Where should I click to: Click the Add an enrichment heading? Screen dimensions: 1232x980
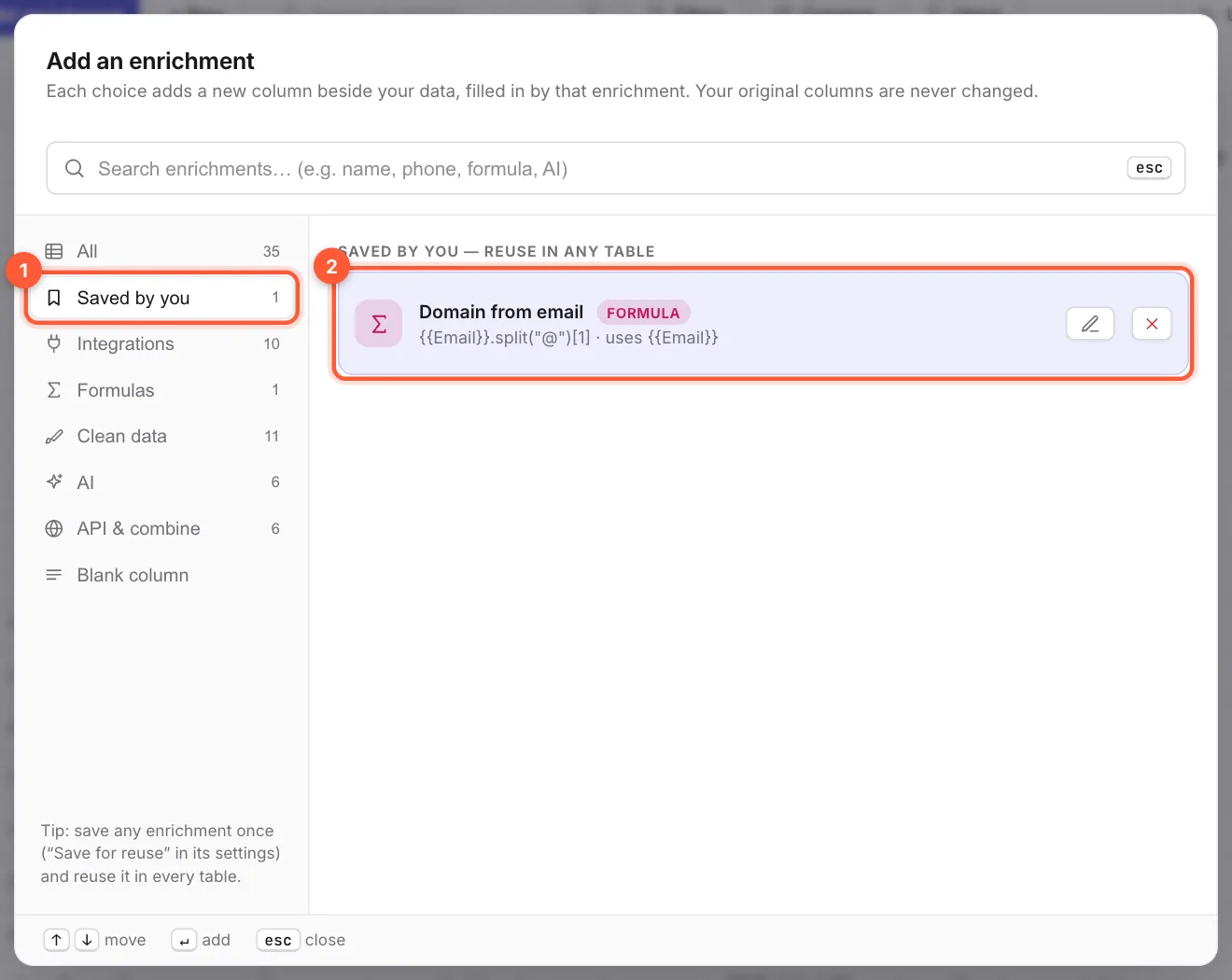pyautogui.click(x=150, y=61)
